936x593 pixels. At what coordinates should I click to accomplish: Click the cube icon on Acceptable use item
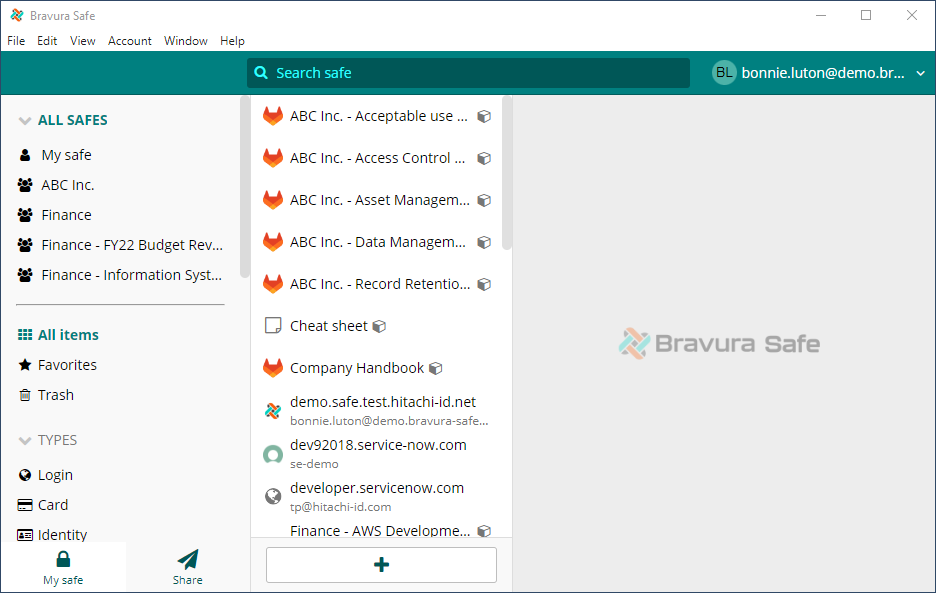484,116
